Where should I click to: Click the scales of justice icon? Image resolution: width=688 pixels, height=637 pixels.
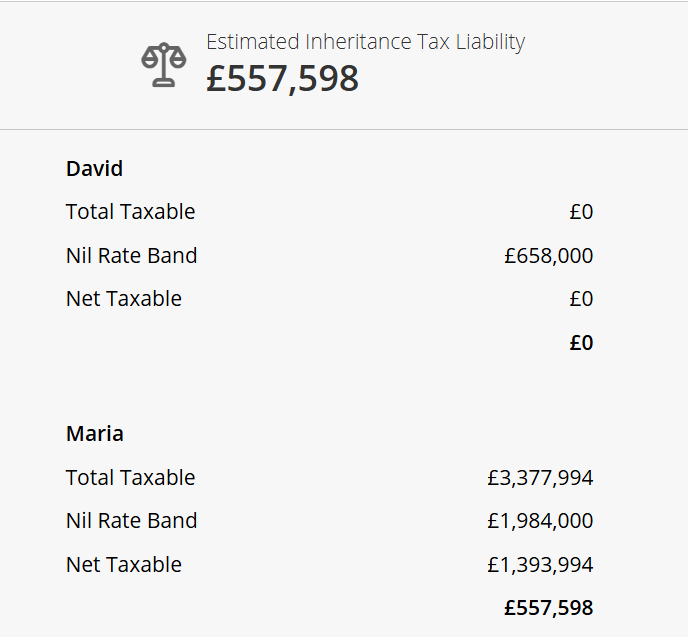pos(164,64)
